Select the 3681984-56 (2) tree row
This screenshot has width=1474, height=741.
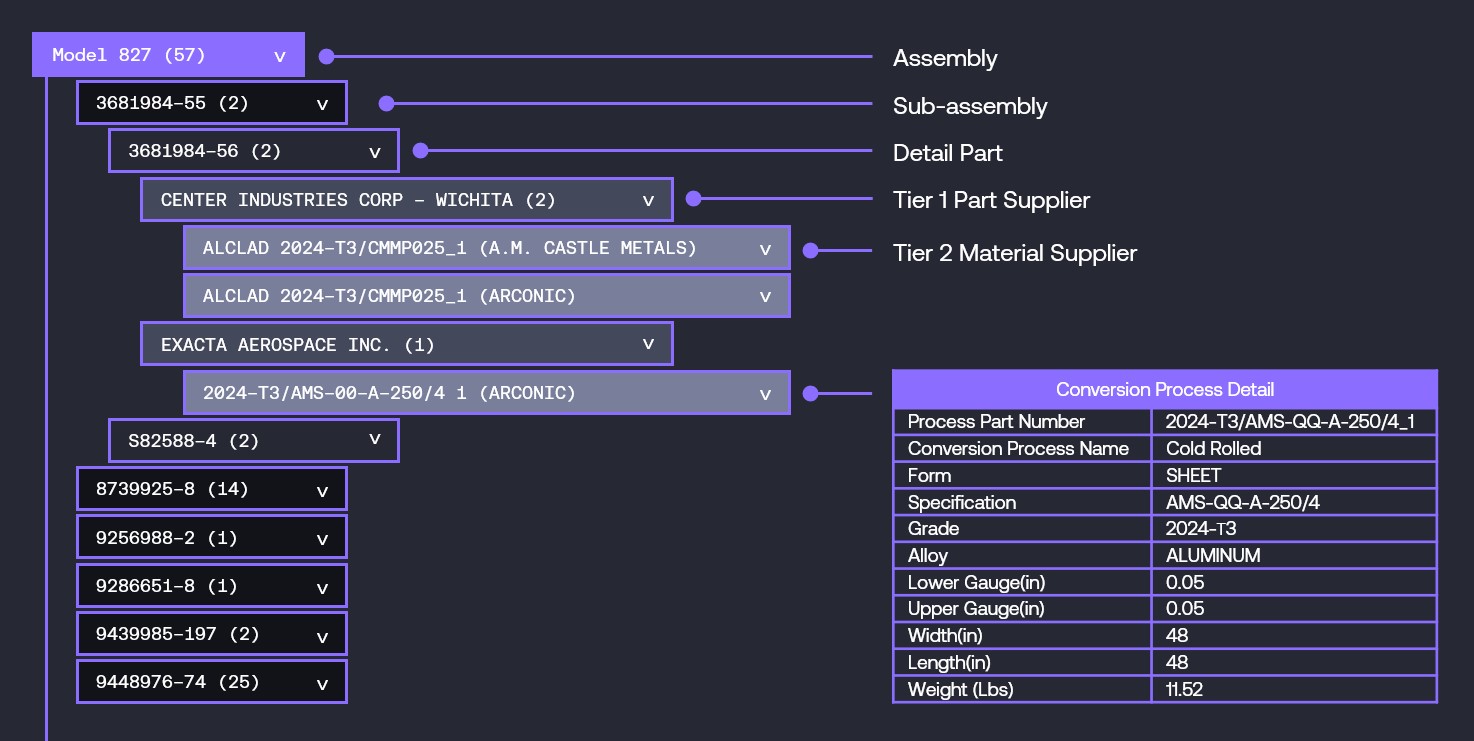click(x=254, y=151)
